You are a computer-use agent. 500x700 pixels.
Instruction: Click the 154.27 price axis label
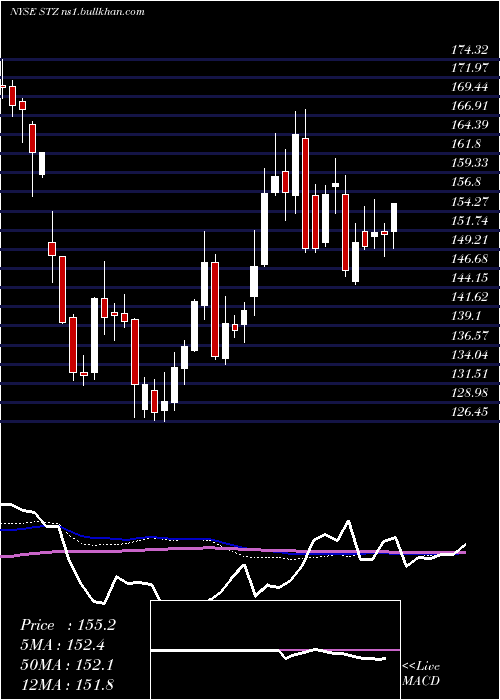(469, 202)
